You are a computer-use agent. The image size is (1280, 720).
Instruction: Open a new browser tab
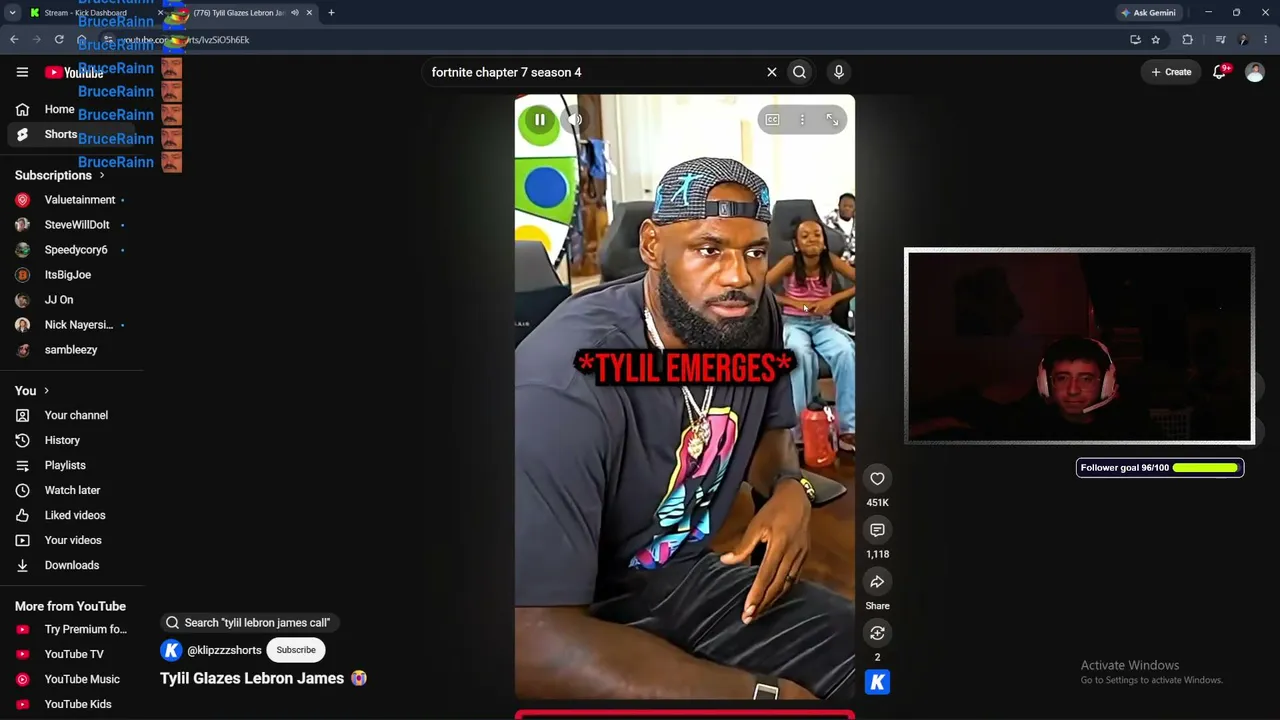click(x=331, y=13)
